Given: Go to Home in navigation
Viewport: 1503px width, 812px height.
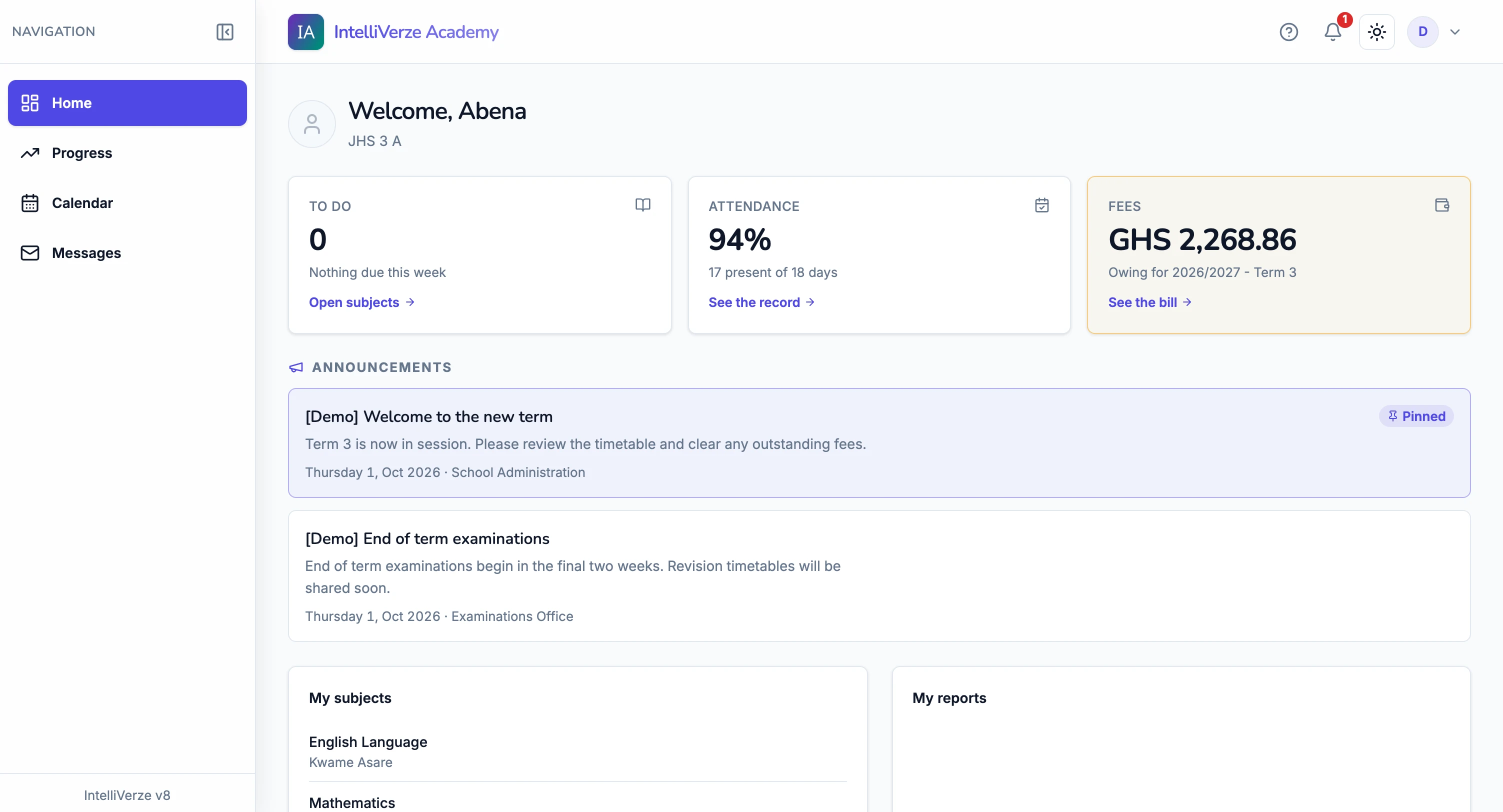Looking at the screenshot, I should coord(127,102).
